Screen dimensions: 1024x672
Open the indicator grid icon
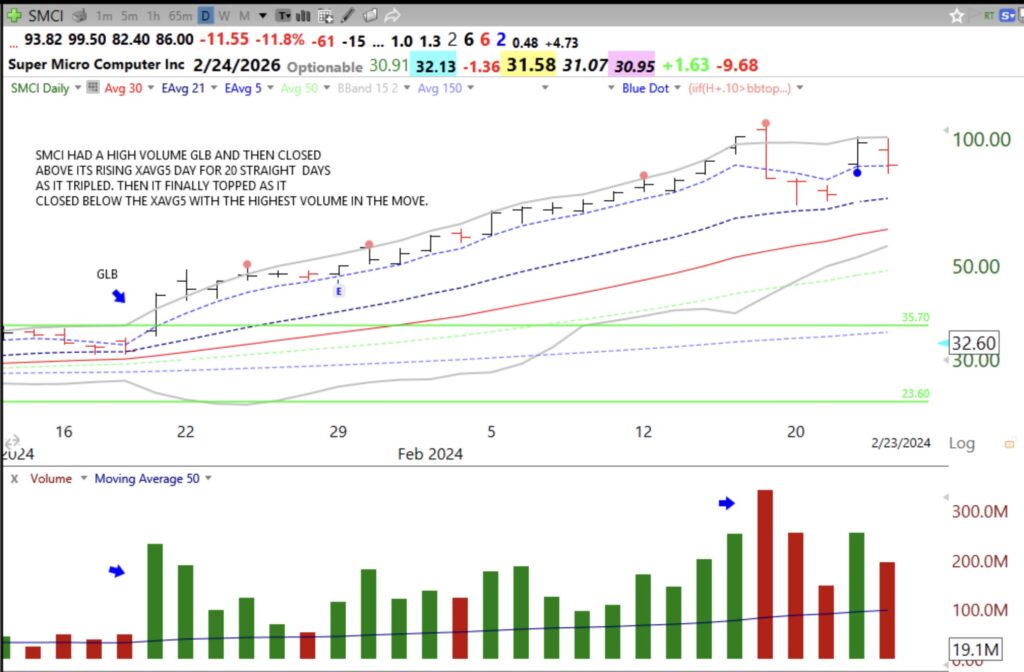click(x=325, y=15)
